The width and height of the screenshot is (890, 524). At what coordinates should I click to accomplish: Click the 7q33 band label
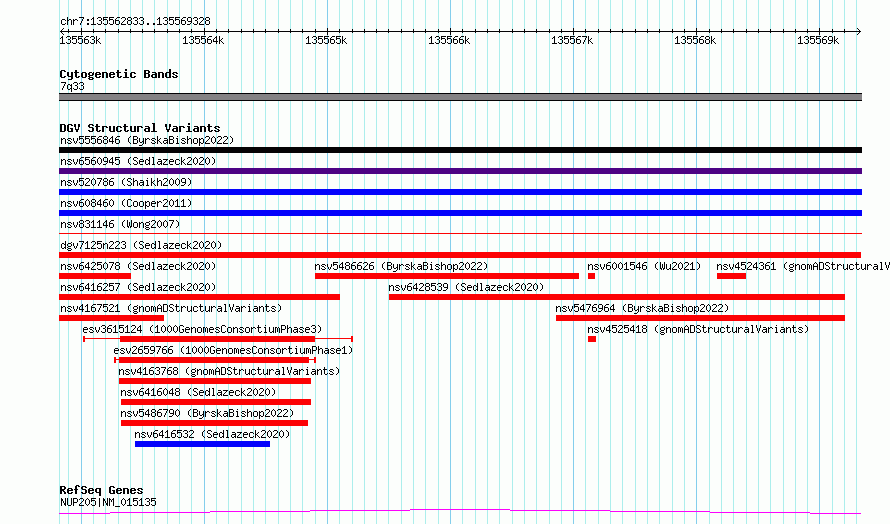coord(72,86)
